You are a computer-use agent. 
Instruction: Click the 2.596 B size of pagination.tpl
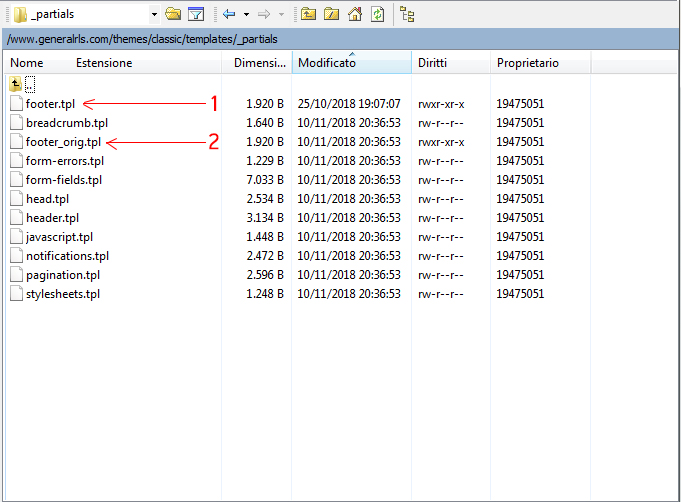[x=265, y=275]
